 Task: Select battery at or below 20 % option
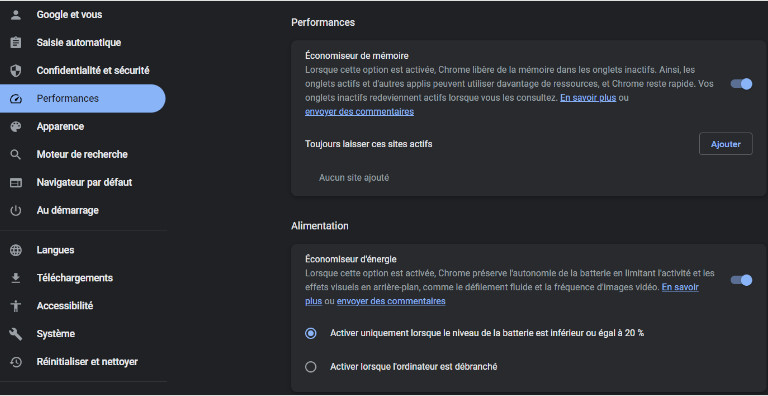[311, 333]
